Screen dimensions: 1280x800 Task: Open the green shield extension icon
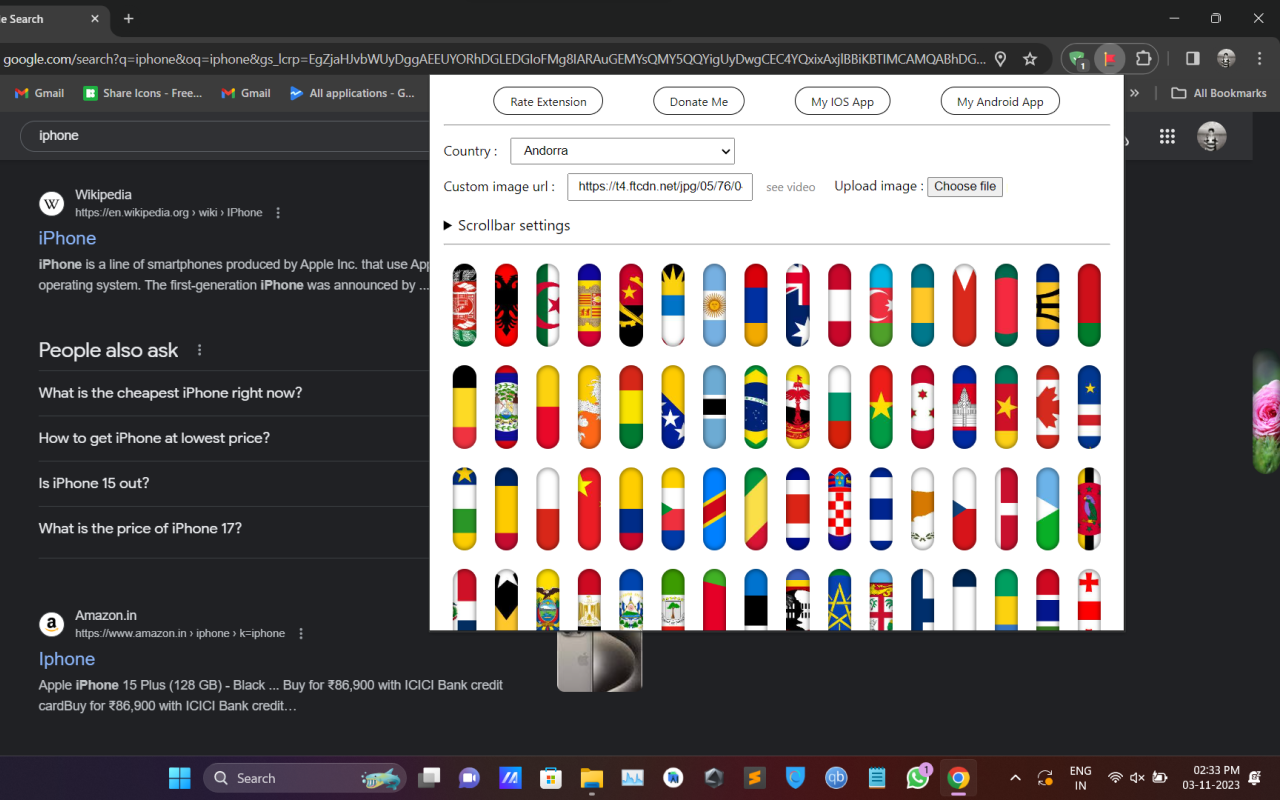[x=1077, y=59]
